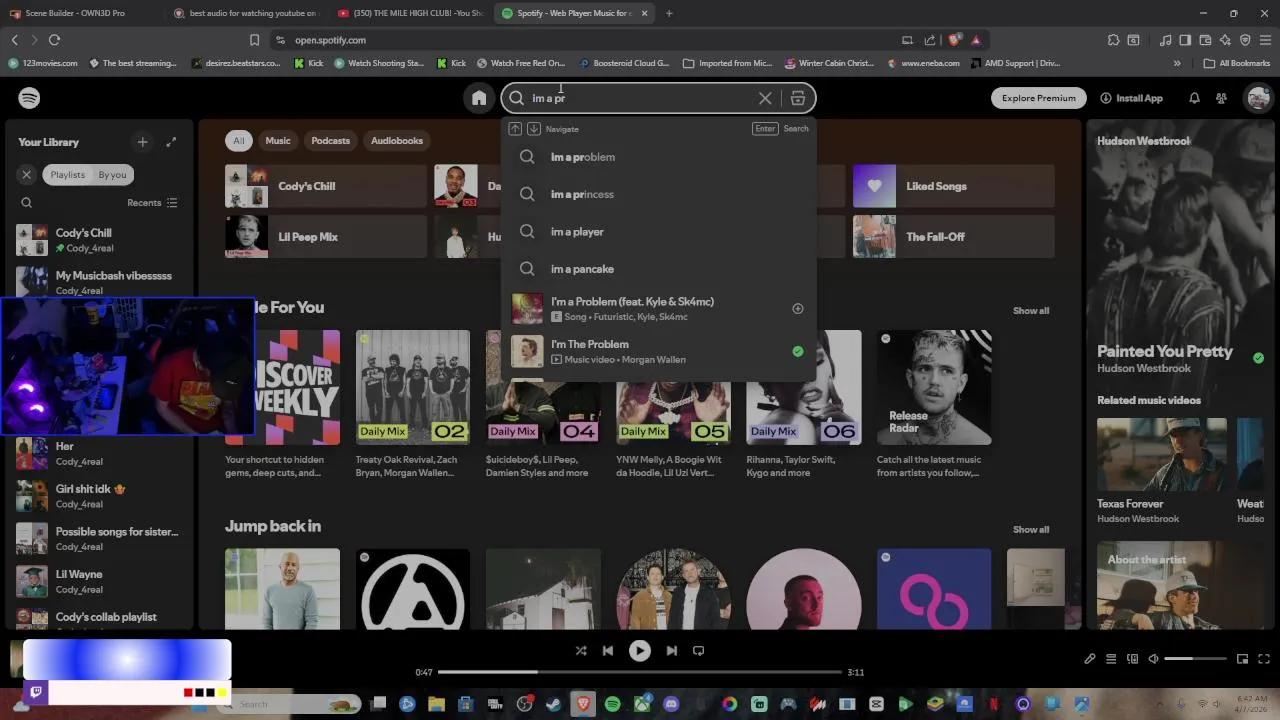Clear the search box with the X
Image resolution: width=1280 pixels, height=720 pixels.
765,98
